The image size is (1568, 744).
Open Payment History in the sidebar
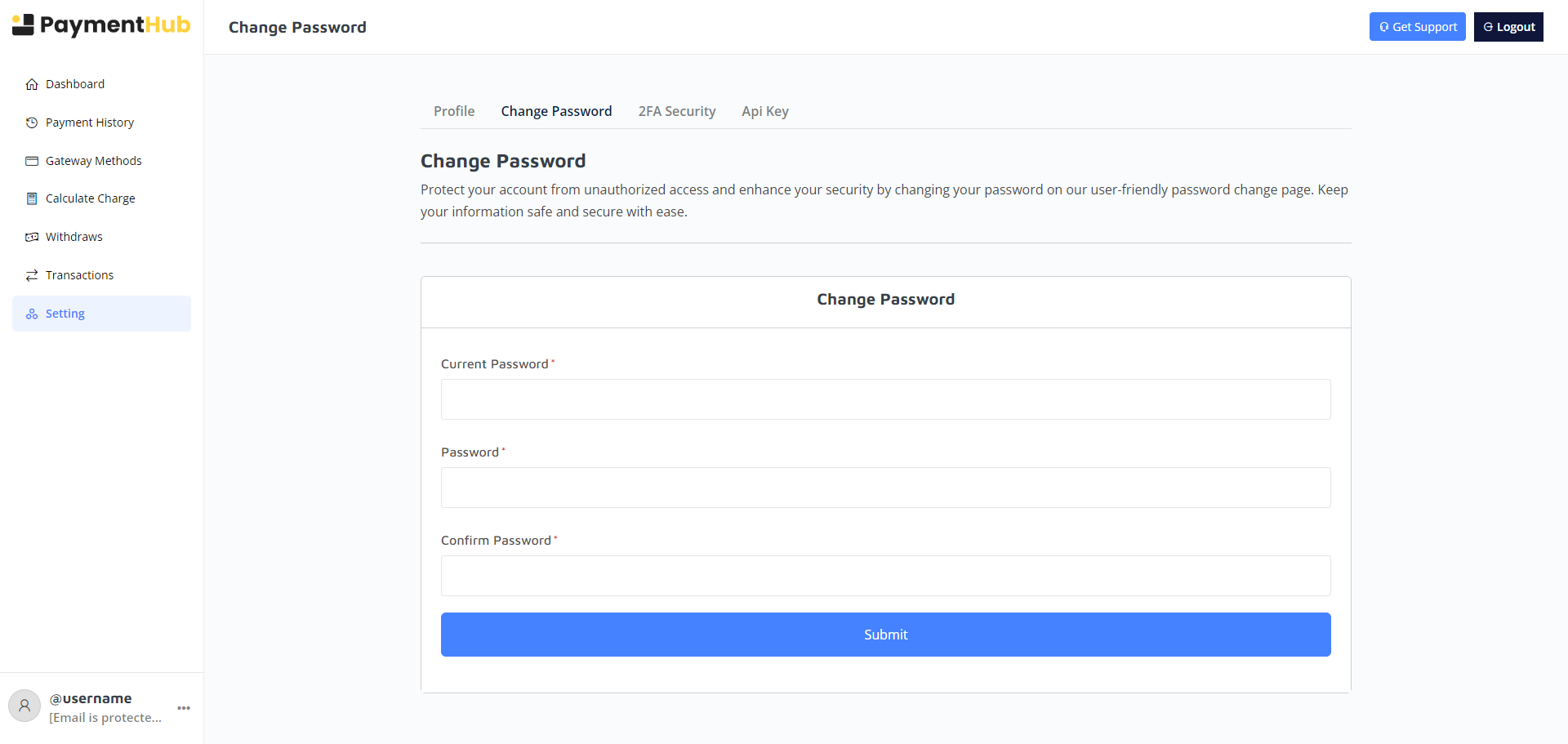(x=90, y=123)
